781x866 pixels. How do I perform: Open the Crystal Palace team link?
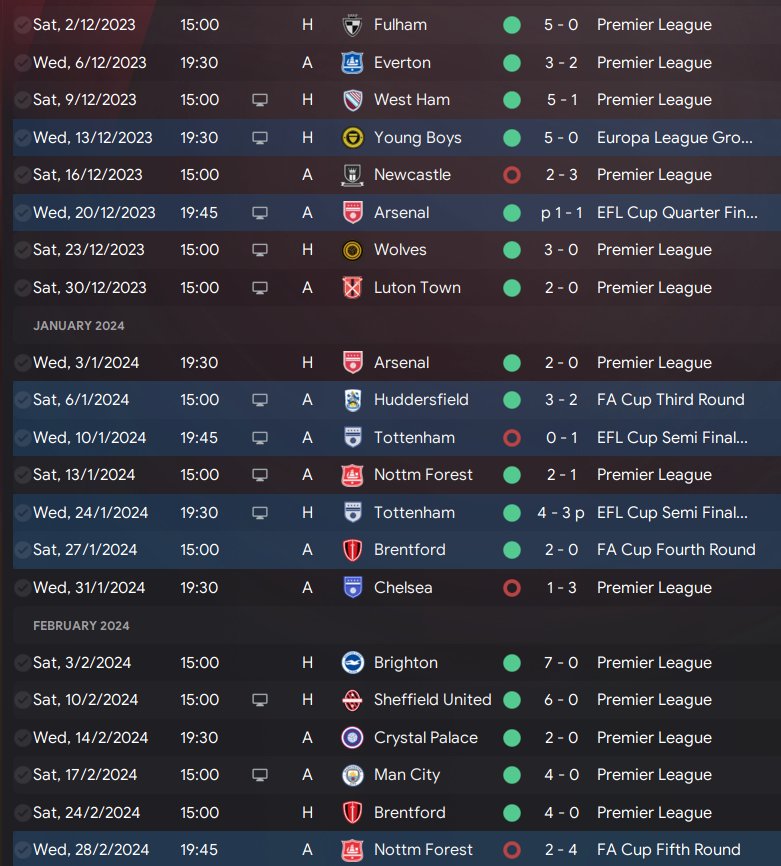click(425, 738)
